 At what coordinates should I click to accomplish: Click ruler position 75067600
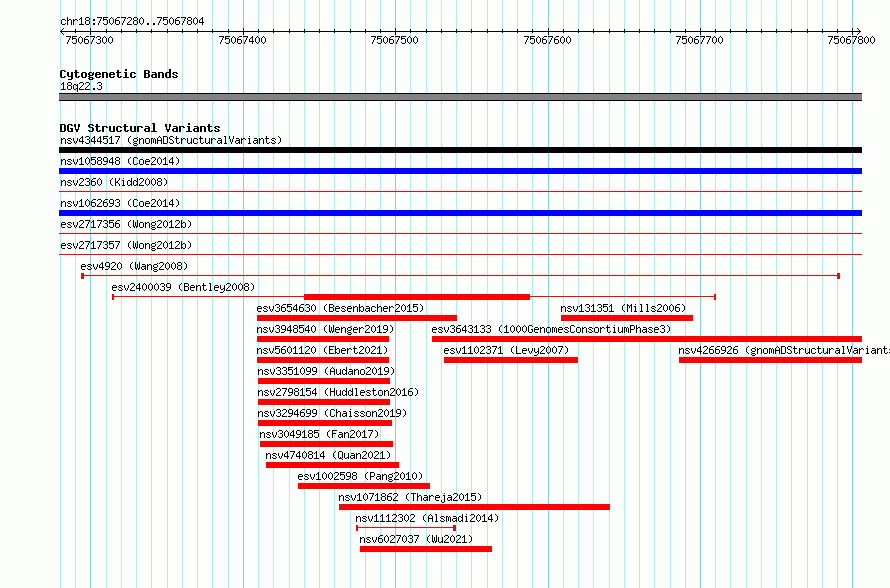(x=547, y=40)
